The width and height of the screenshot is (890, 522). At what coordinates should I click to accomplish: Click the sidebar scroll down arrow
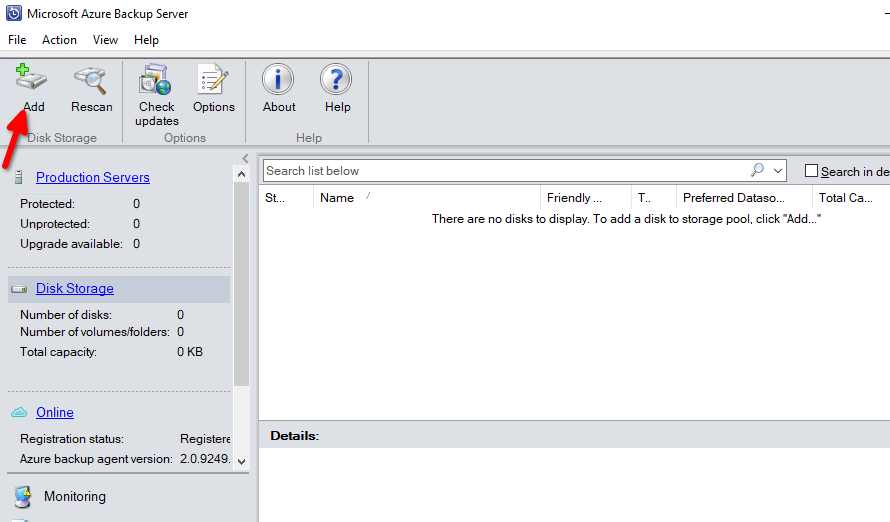pos(241,462)
